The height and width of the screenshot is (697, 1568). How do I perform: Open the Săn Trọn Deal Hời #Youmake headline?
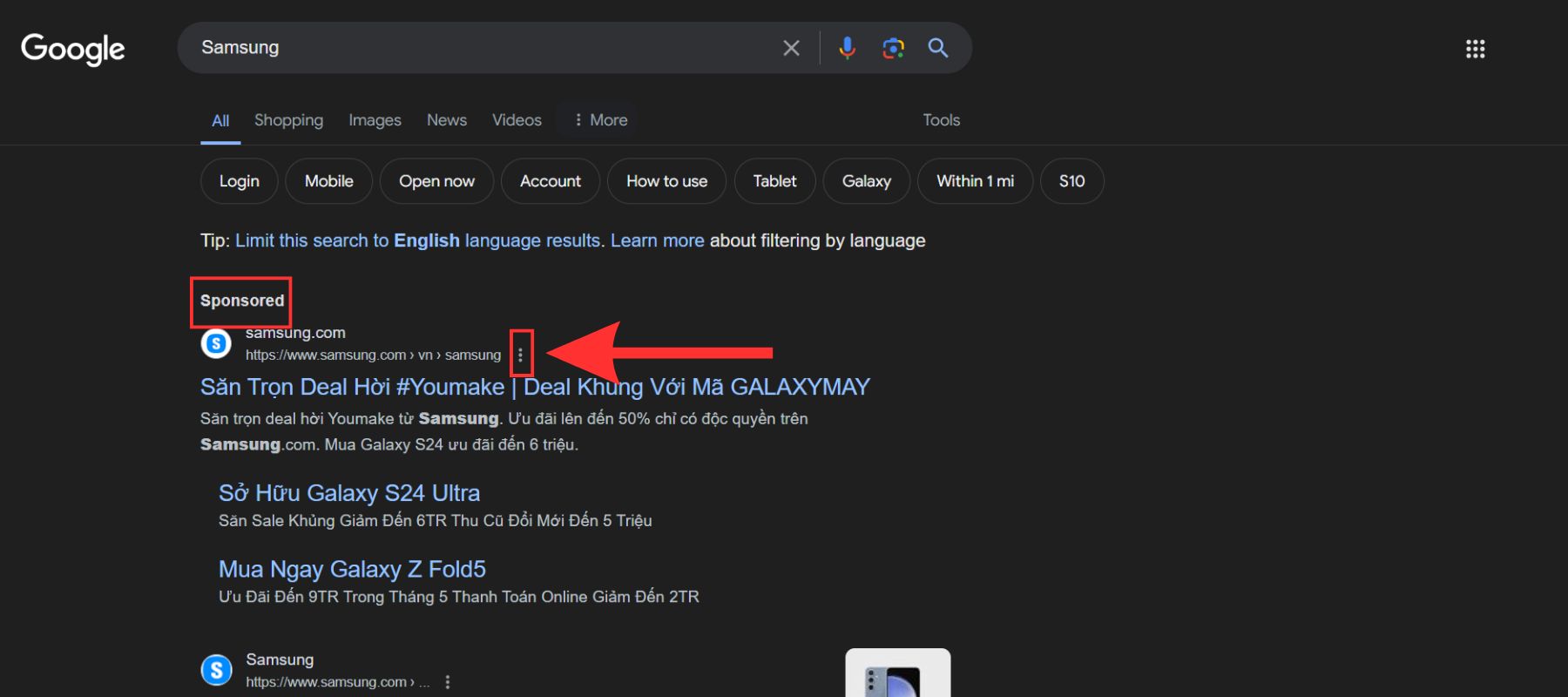coord(535,387)
